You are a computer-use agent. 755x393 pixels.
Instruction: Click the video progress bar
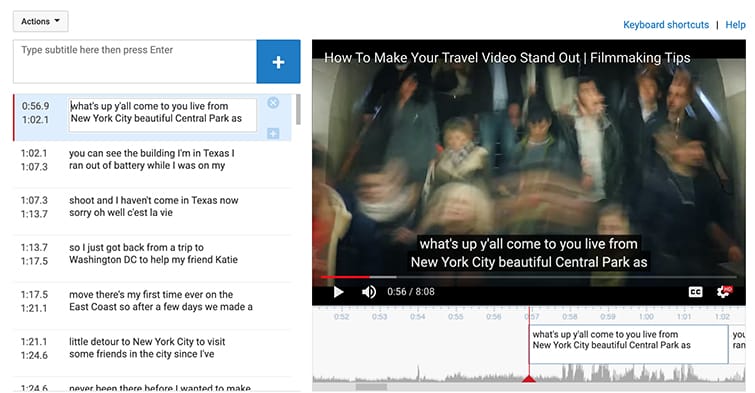[528, 277]
